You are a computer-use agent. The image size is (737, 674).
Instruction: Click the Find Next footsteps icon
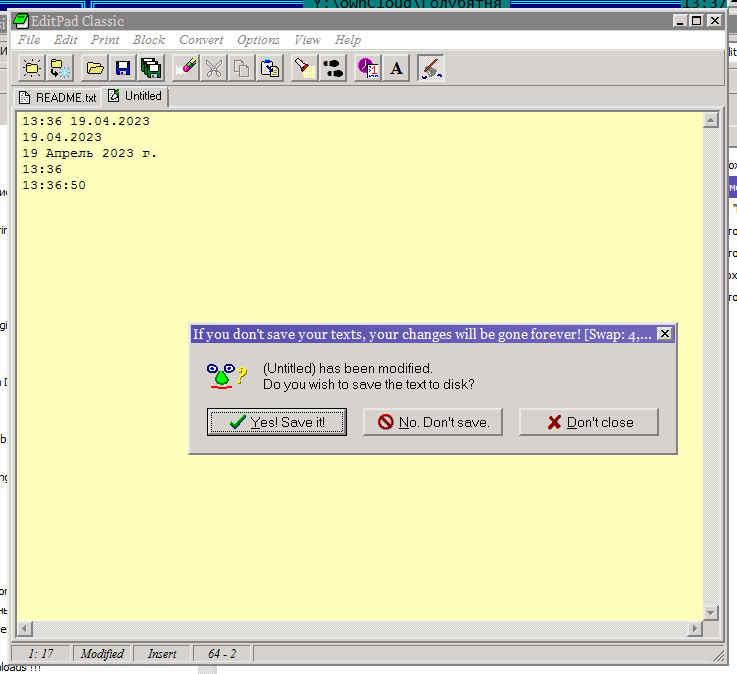point(333,68)
